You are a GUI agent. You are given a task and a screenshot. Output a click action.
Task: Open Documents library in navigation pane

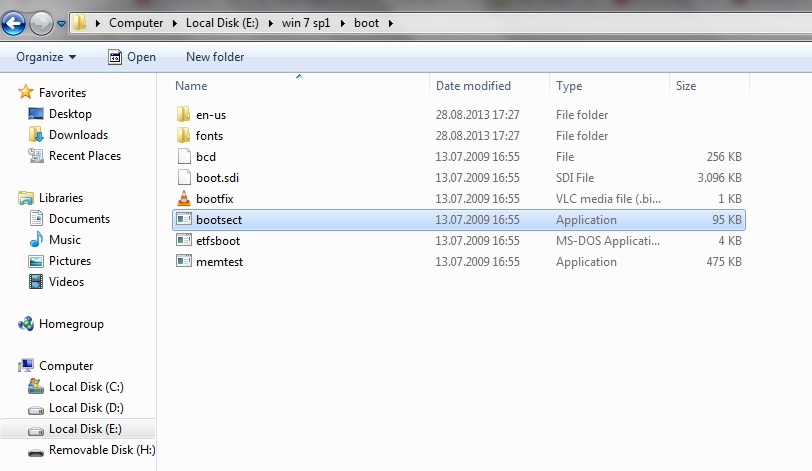click(79, 219)
